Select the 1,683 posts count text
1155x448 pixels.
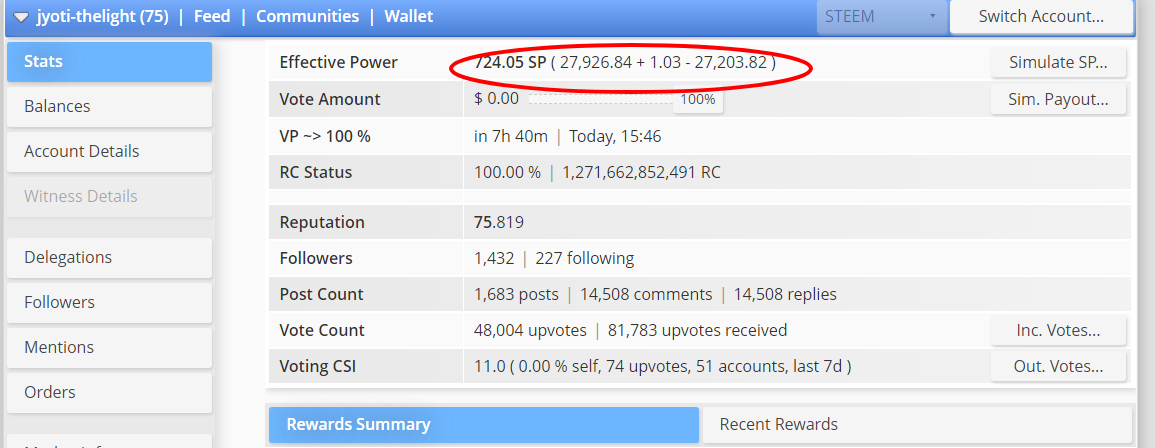516,295
